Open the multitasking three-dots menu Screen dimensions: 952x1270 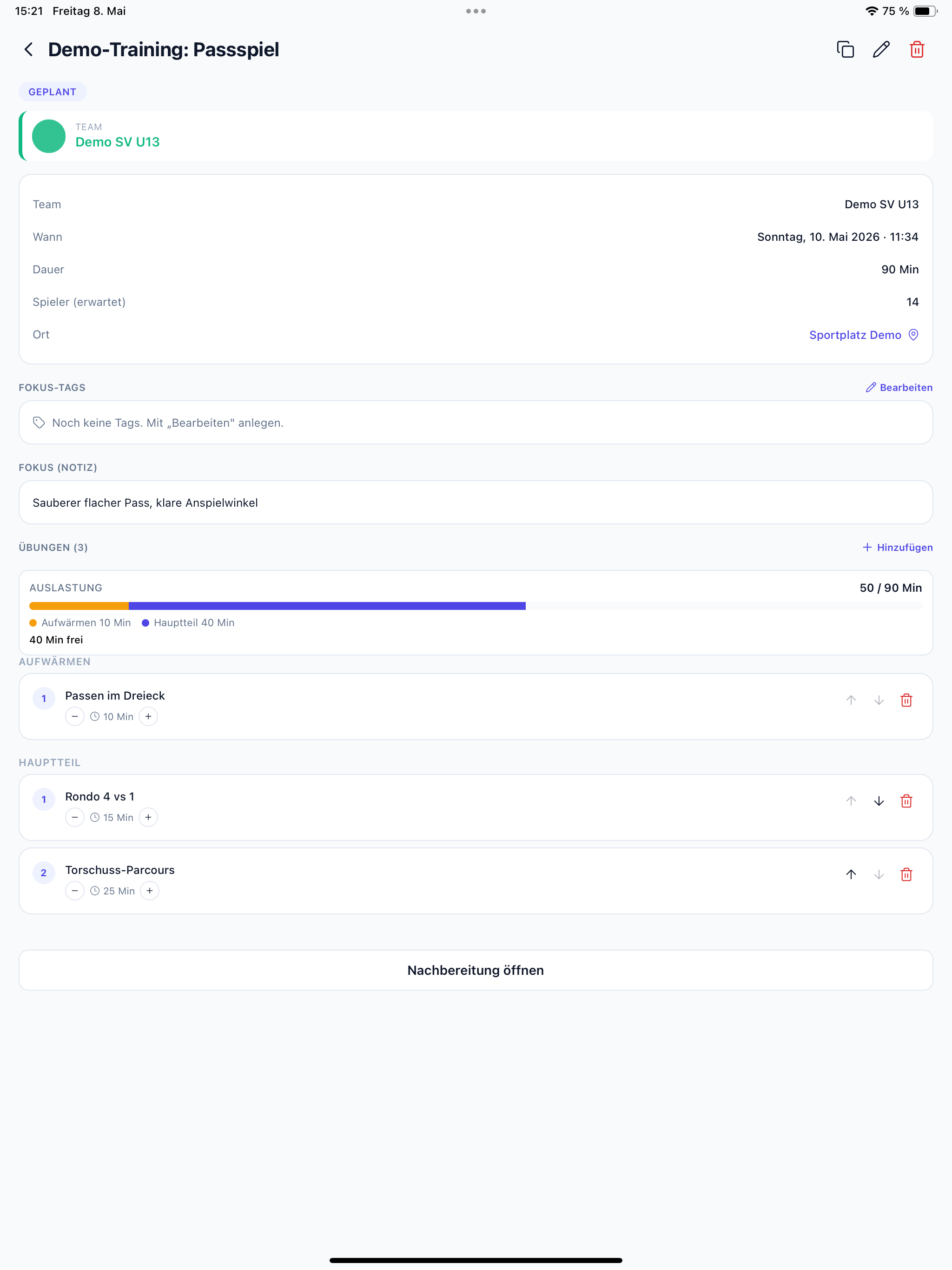476,11
